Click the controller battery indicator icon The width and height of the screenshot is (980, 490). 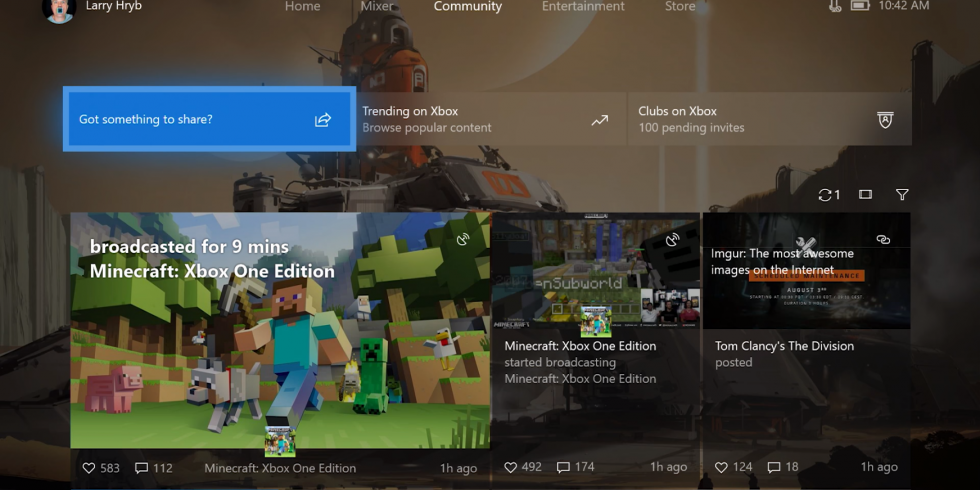(860, 6)
